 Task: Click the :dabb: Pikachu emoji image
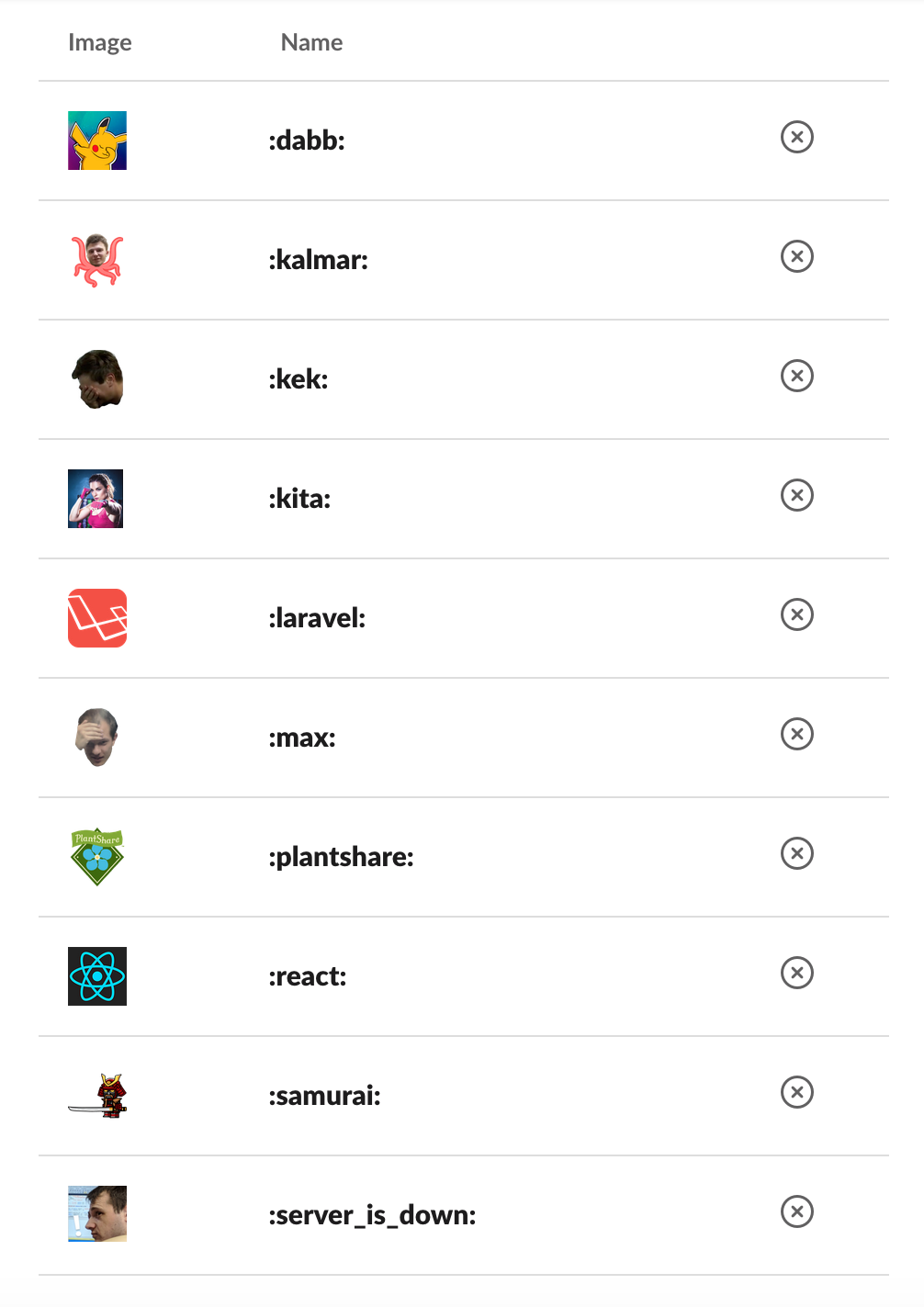click(x=96, y=141)
